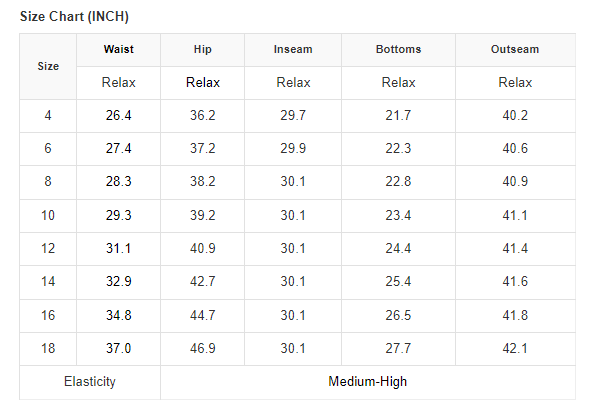
Task: Click hip value 46.9 for size 18
Action: point(202,349)
